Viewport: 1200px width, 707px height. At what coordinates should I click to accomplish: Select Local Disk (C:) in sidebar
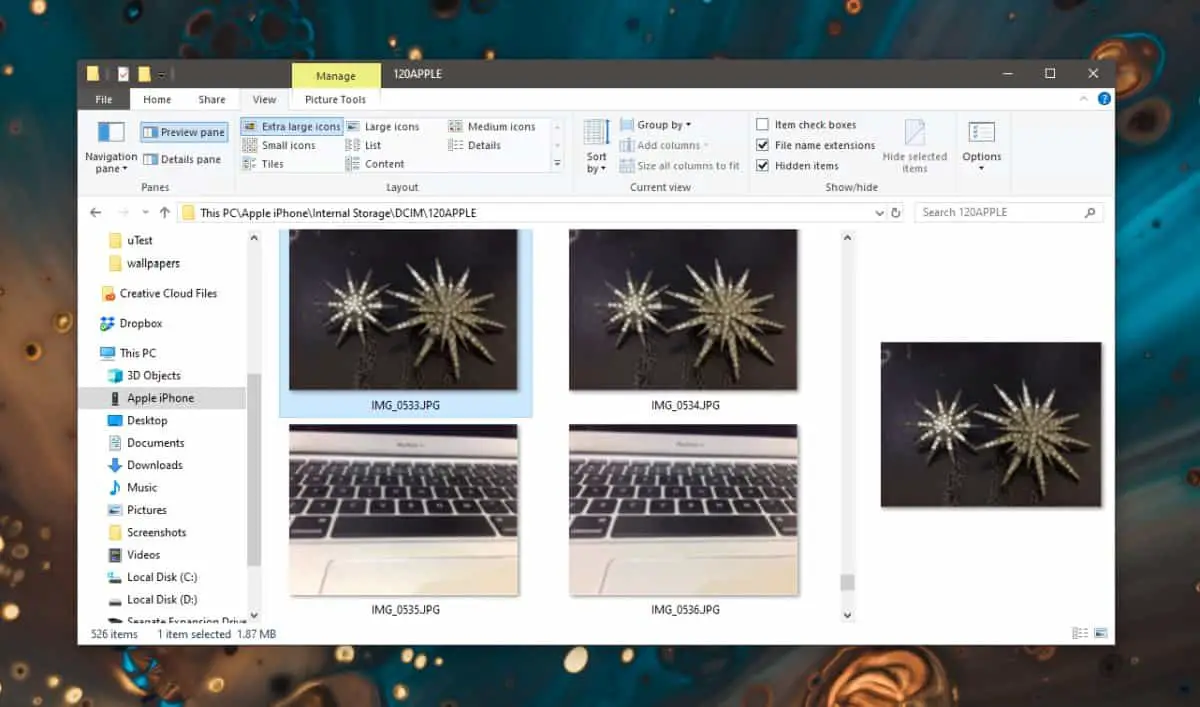point(152,577)
